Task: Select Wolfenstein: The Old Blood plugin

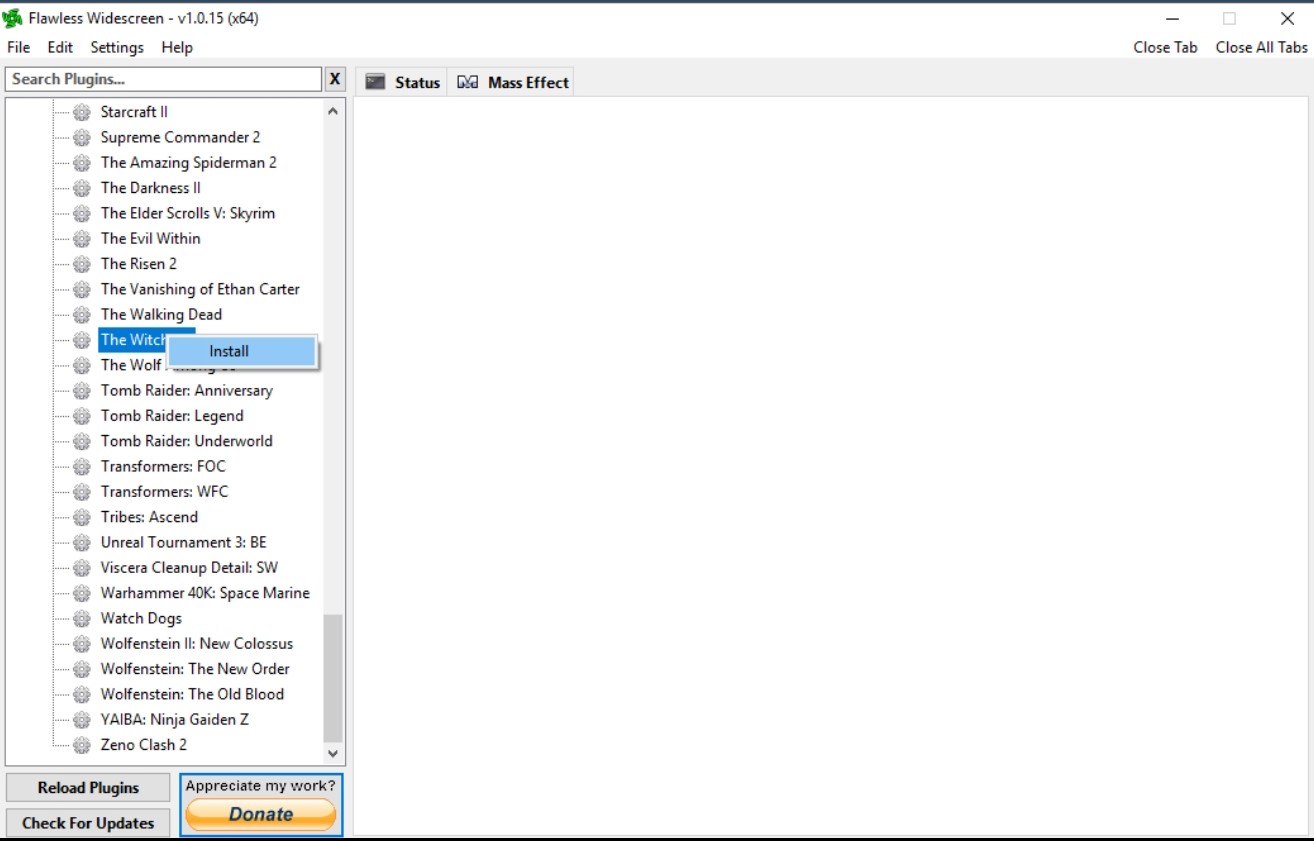Action: 192,694
